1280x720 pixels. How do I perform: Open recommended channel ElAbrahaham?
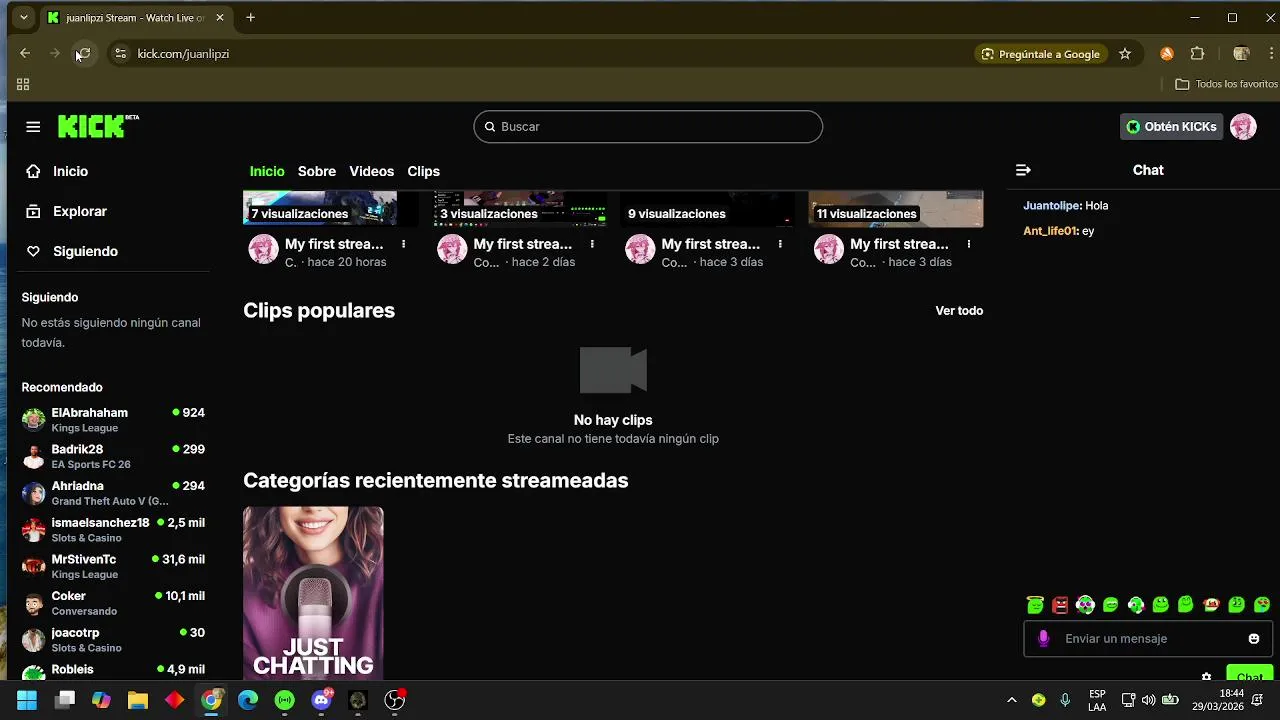113,420
